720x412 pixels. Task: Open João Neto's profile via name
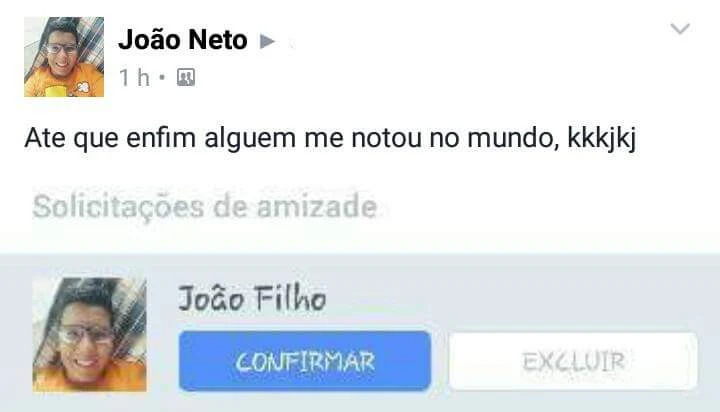(x=183, y=40)
